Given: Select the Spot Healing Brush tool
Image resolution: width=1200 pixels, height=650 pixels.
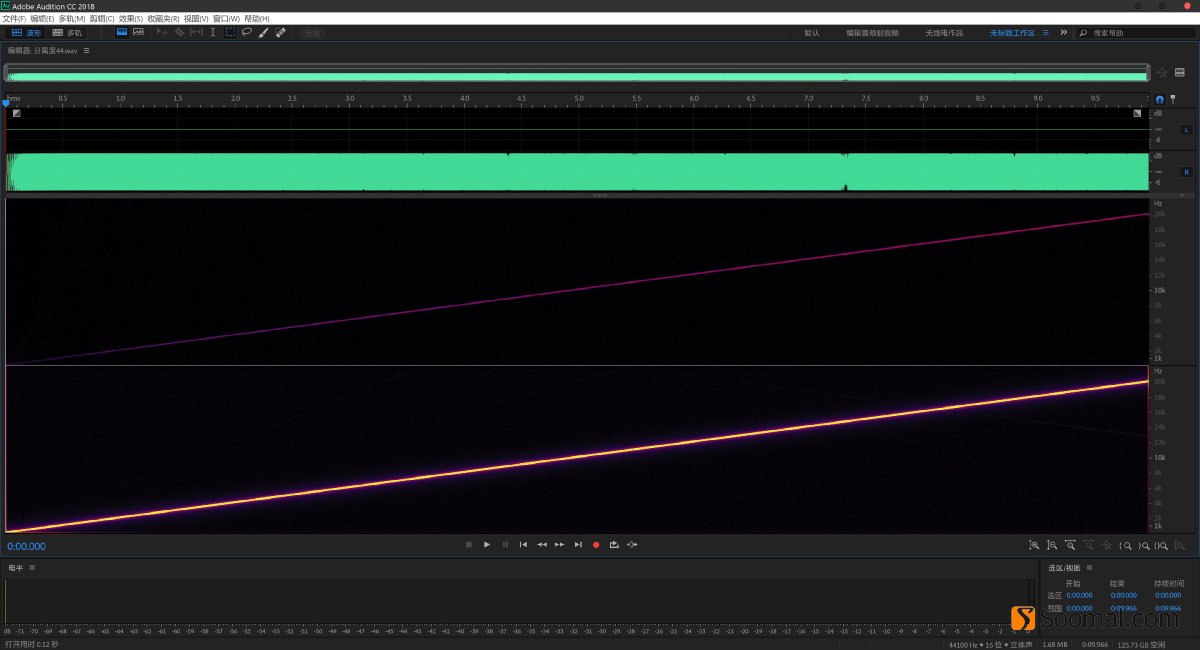Looking at the screenshot, I should 280,32.
